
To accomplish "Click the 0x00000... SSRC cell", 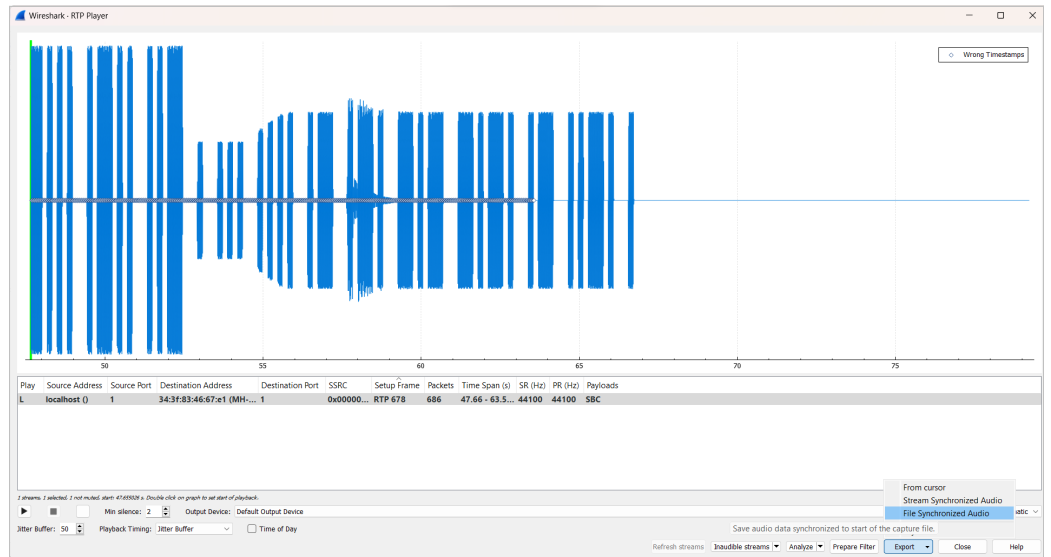I will [x=347, y=399].
